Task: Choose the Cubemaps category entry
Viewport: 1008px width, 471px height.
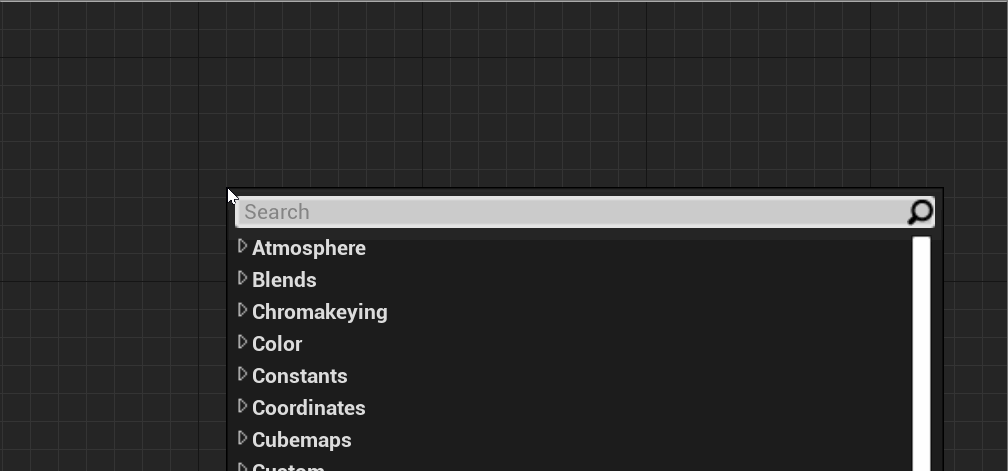Action: point(302,440)
